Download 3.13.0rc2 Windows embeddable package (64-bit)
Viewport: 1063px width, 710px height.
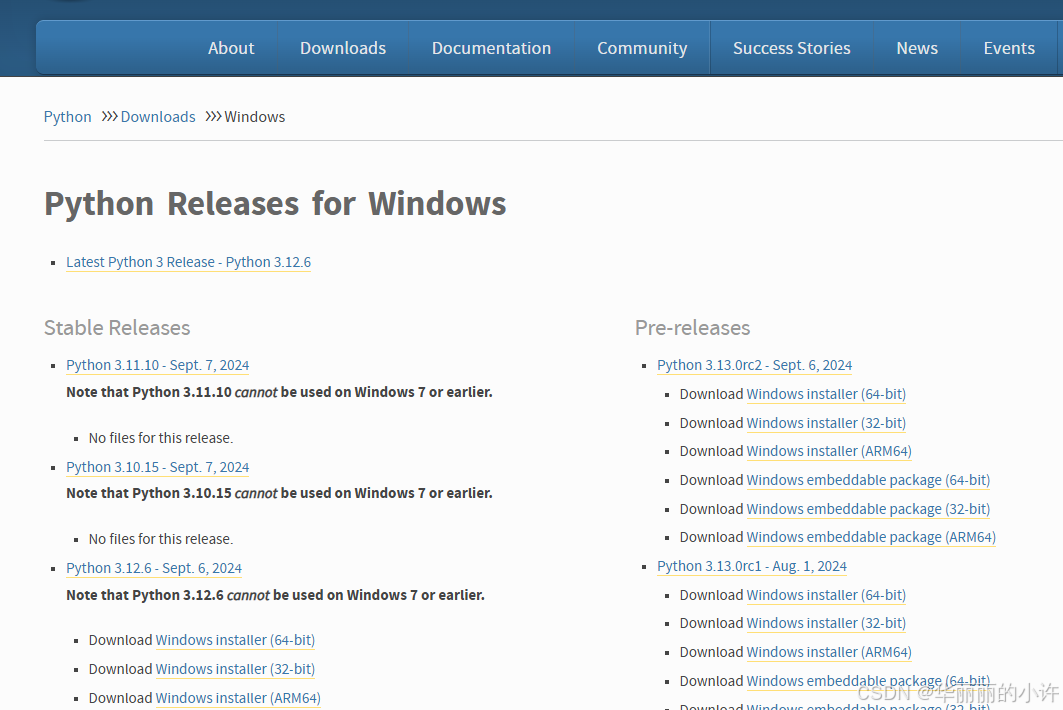(868, 480)
